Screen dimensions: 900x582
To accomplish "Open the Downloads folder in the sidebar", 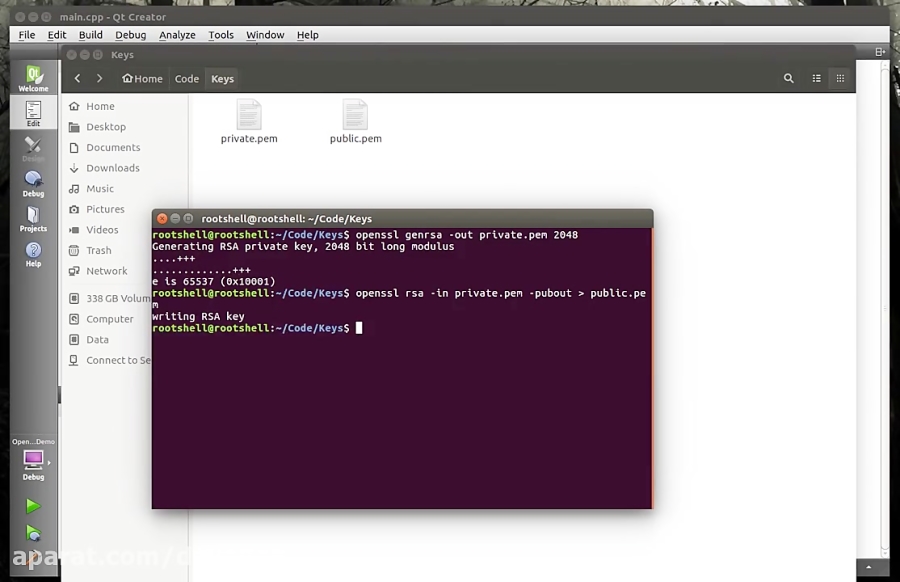I will 110,168.
